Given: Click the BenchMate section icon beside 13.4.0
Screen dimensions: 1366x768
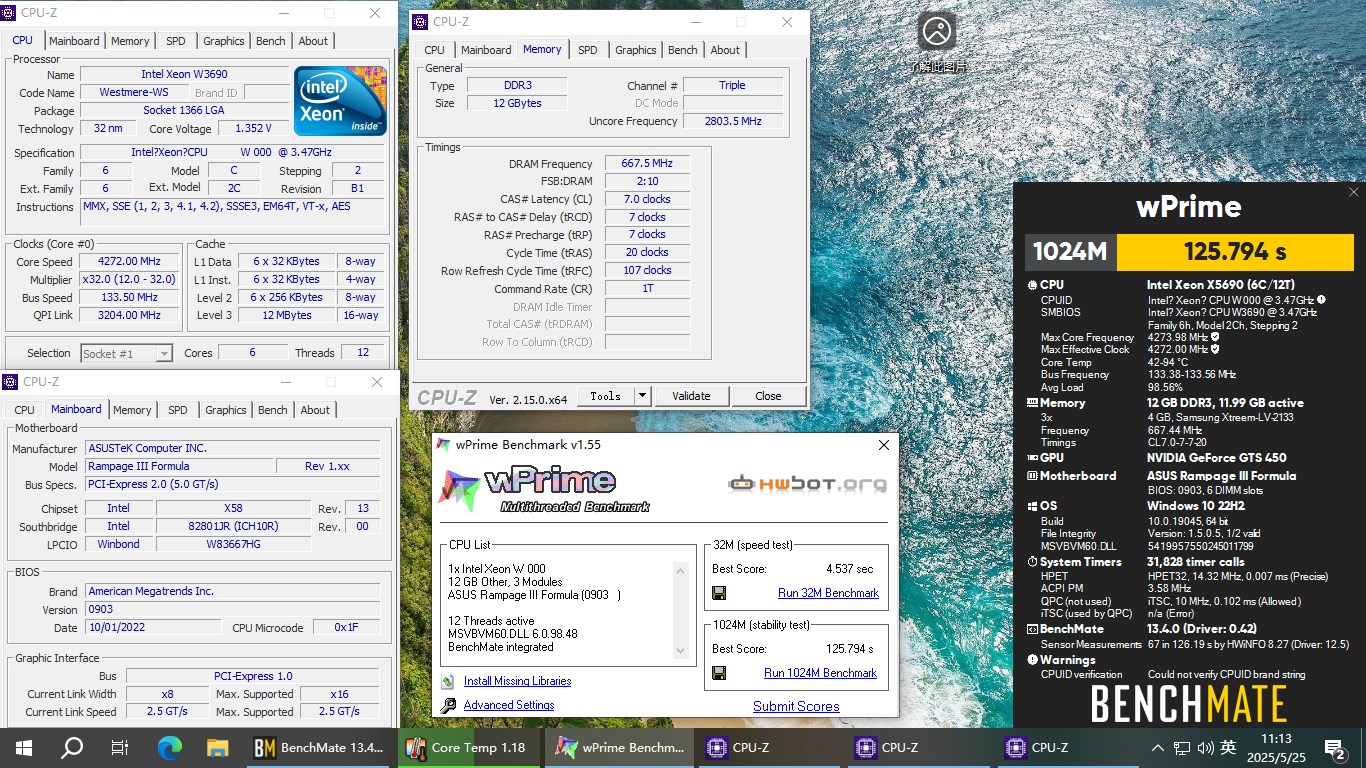Looking at the screenshot, I should click(1033, 629).
